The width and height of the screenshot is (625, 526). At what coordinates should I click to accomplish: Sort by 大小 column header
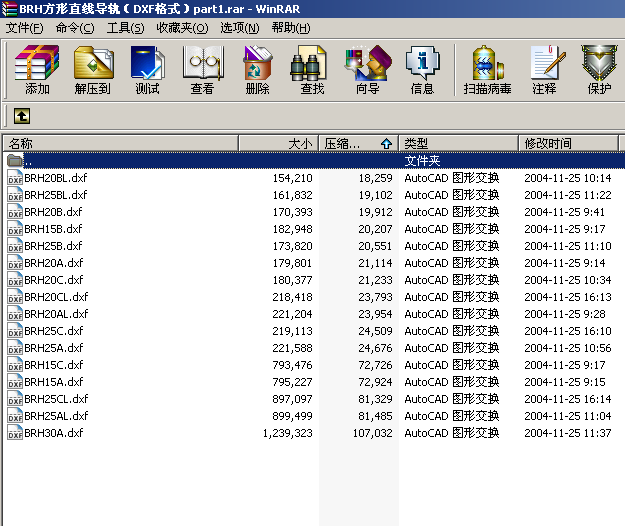(x=278, y=143)
